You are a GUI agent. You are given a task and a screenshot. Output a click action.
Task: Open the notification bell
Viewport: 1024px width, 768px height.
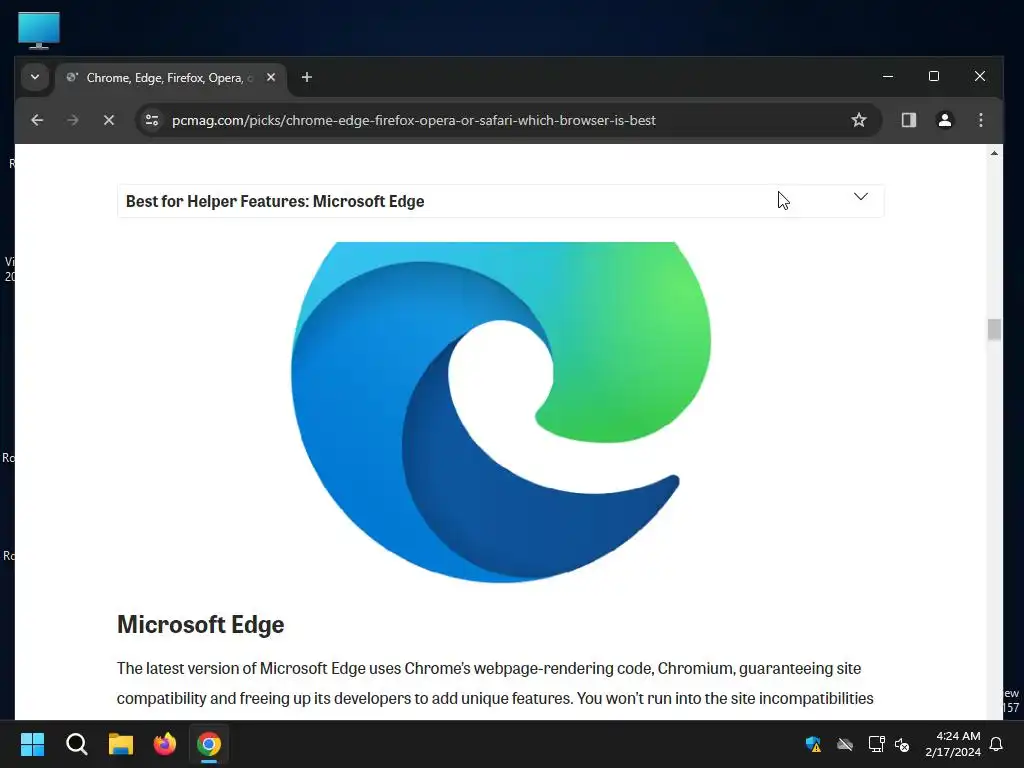click(x=997, y=744)
